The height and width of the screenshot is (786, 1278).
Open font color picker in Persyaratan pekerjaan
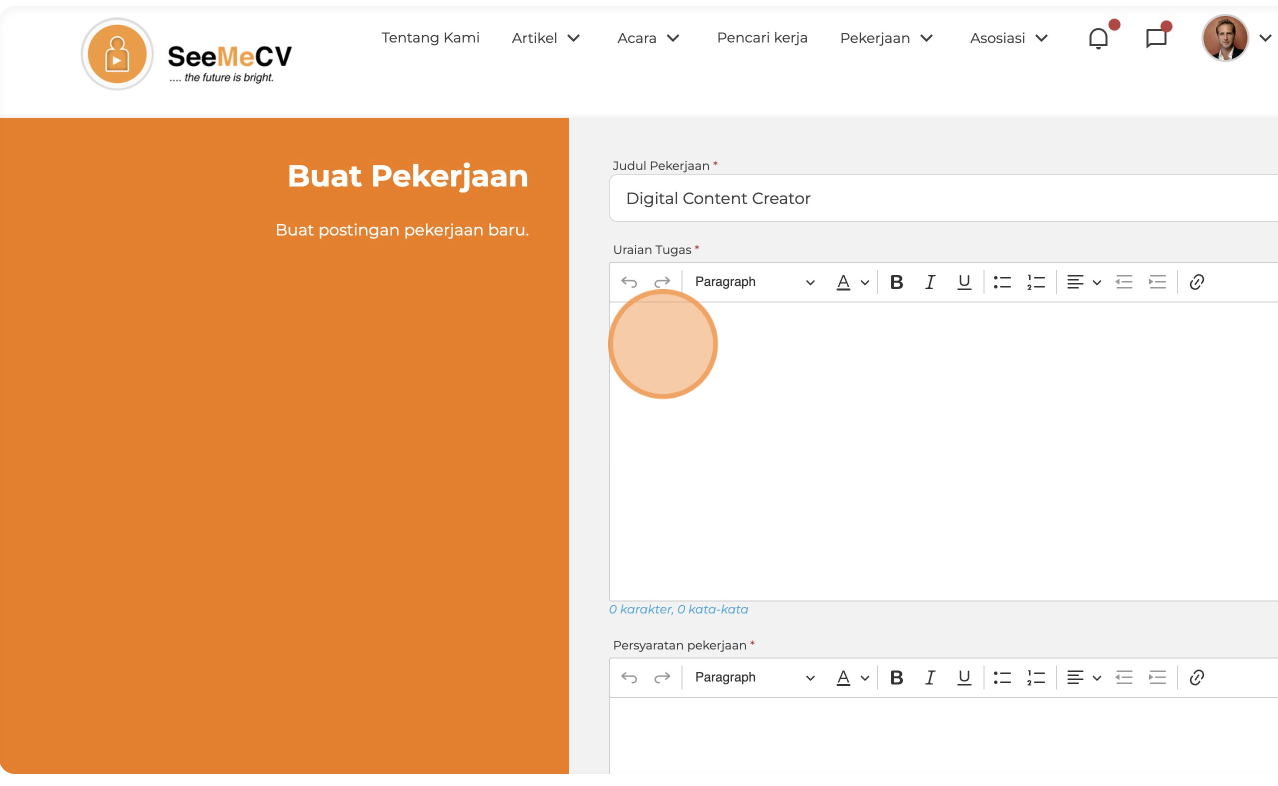click(853, 678)
